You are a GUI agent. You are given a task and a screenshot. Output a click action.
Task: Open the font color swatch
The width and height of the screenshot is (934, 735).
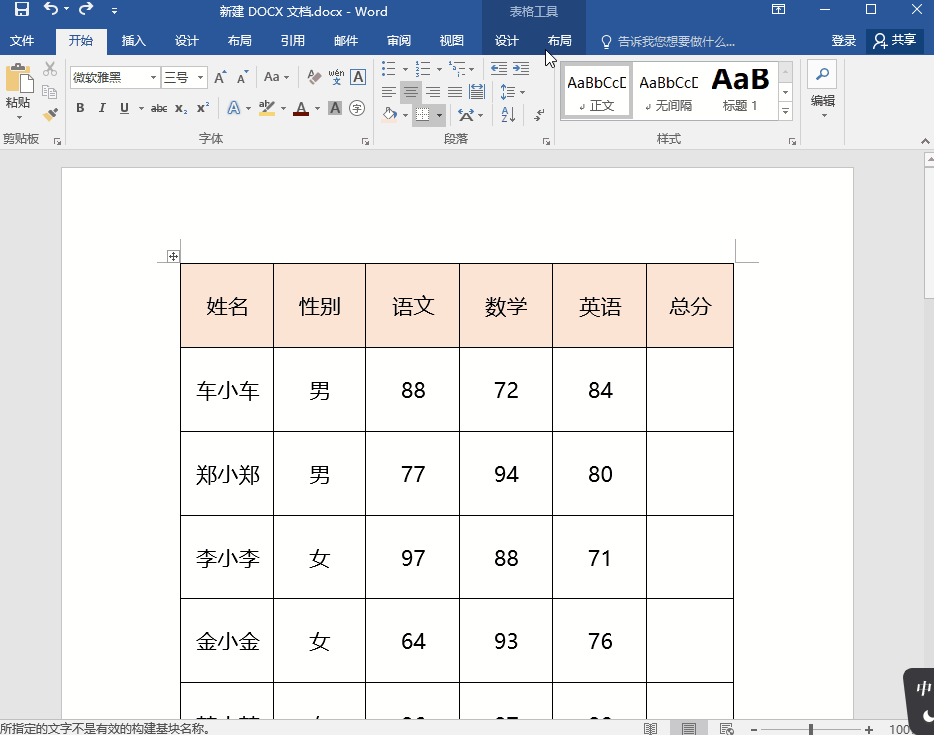coord(301,108)
